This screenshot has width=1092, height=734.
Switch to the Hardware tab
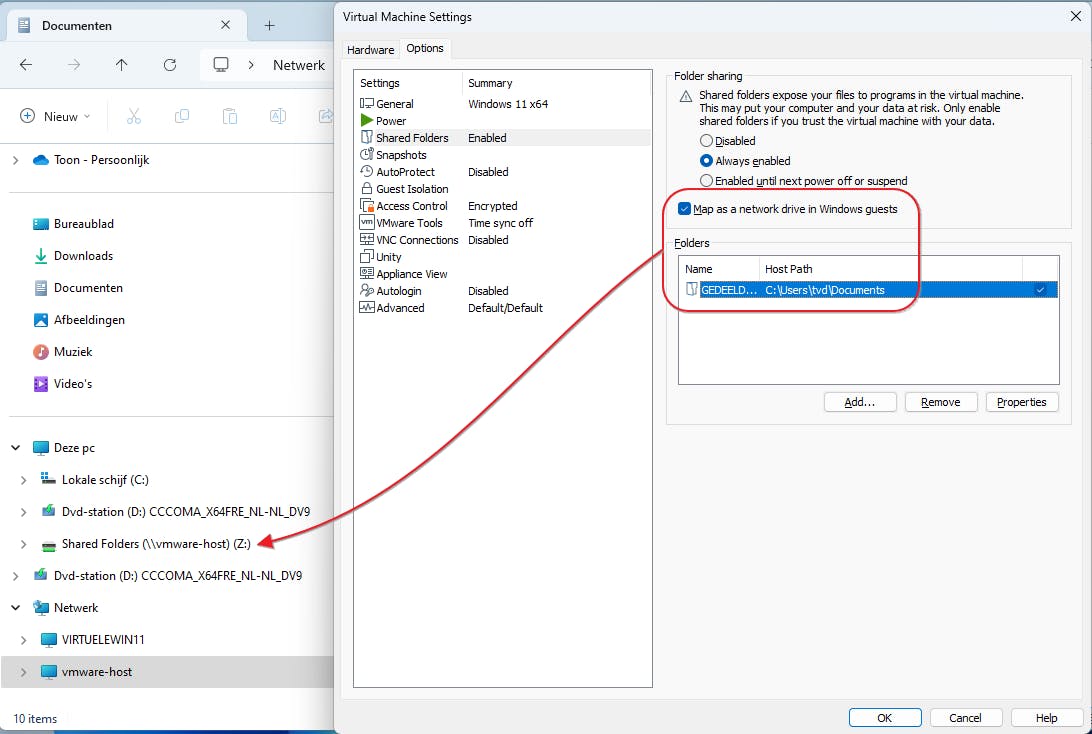click(370, 49)
